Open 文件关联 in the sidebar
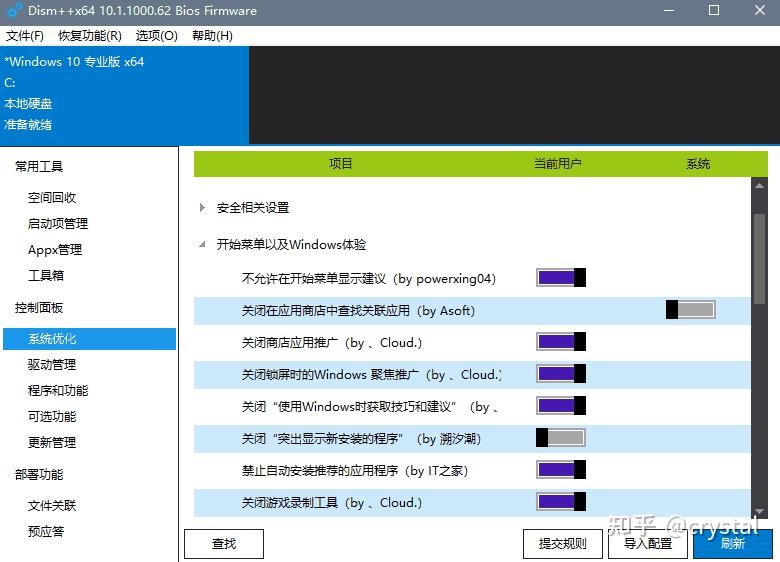 [52, 506]
